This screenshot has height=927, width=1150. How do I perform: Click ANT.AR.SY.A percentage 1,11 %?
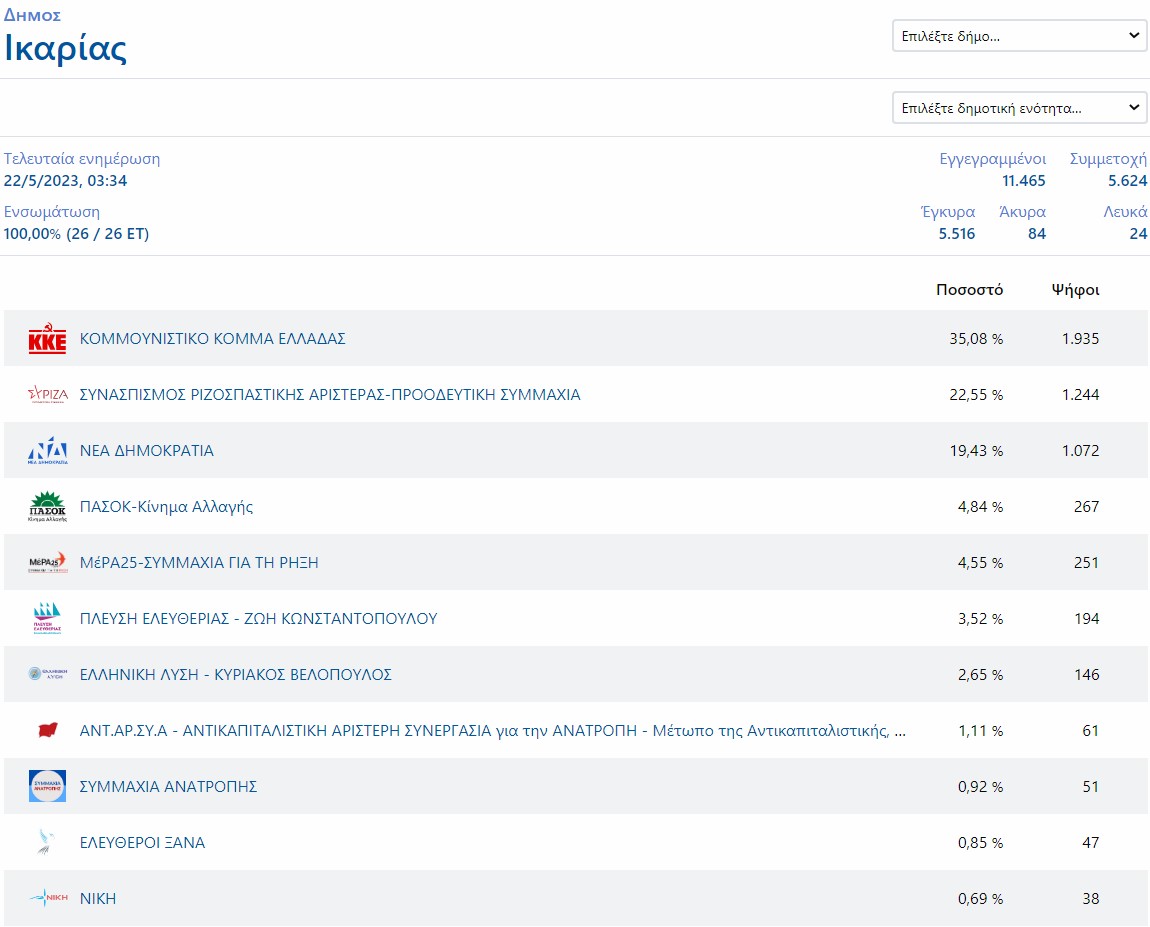981,730
